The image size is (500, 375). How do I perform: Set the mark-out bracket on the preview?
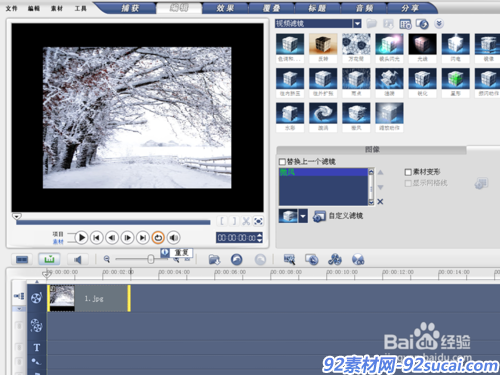[x=234, y=221]
